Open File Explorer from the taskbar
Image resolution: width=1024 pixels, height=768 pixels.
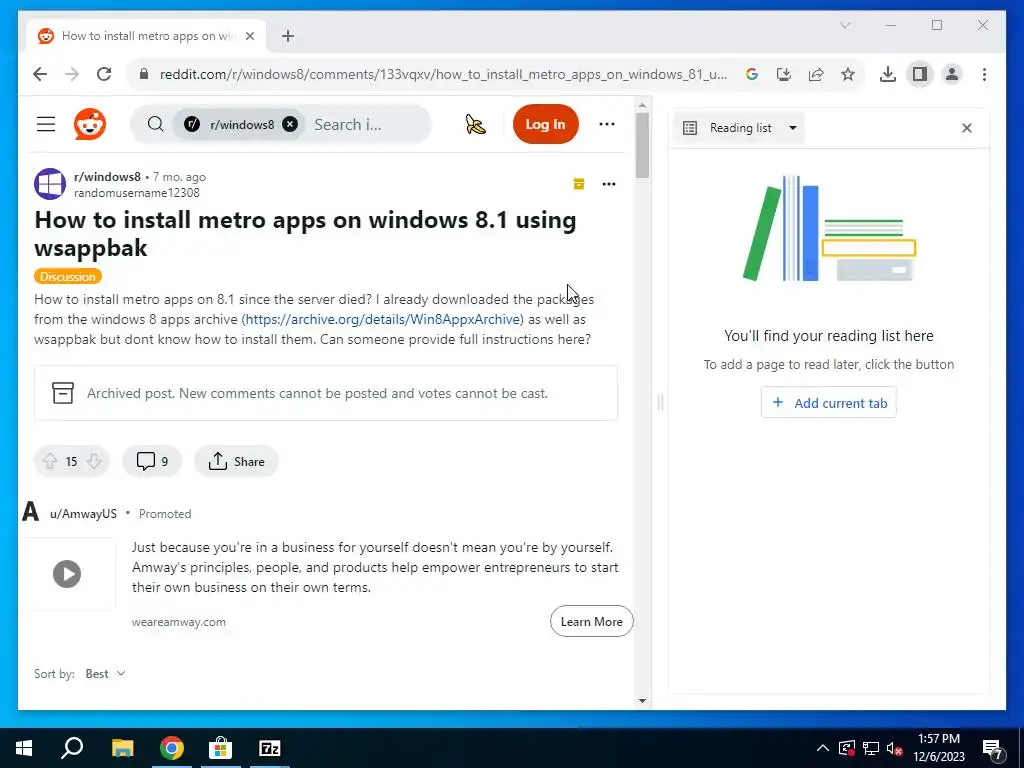[122, 748]
